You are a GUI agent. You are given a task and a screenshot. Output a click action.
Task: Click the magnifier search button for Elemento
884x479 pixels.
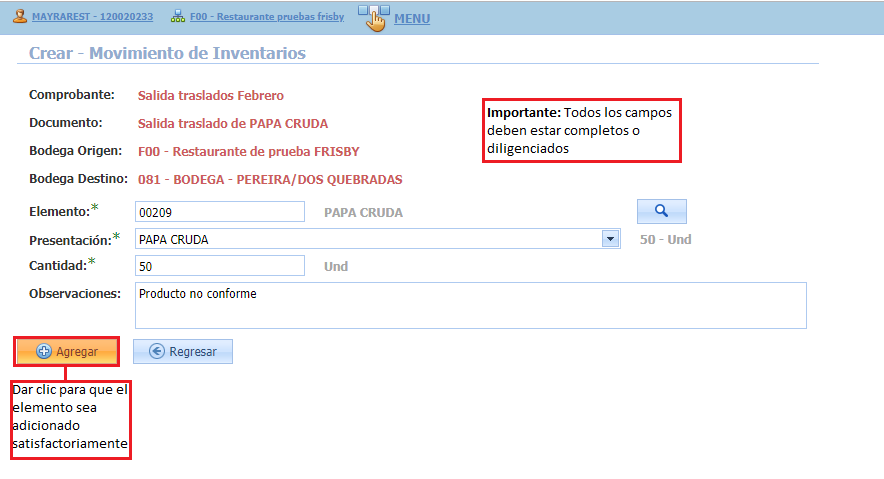click(662, 211)
